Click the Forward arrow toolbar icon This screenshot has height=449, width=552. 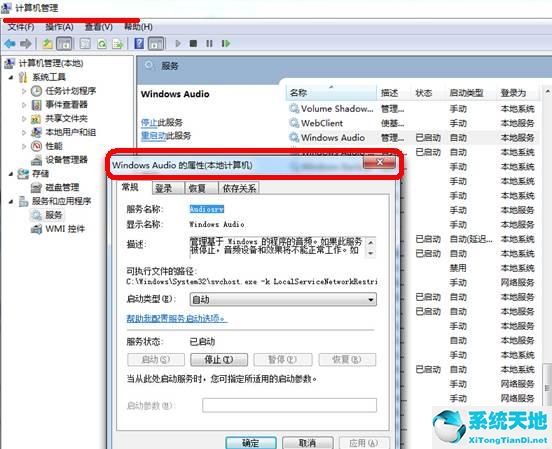pyautogui.click(x=25, y=44)
